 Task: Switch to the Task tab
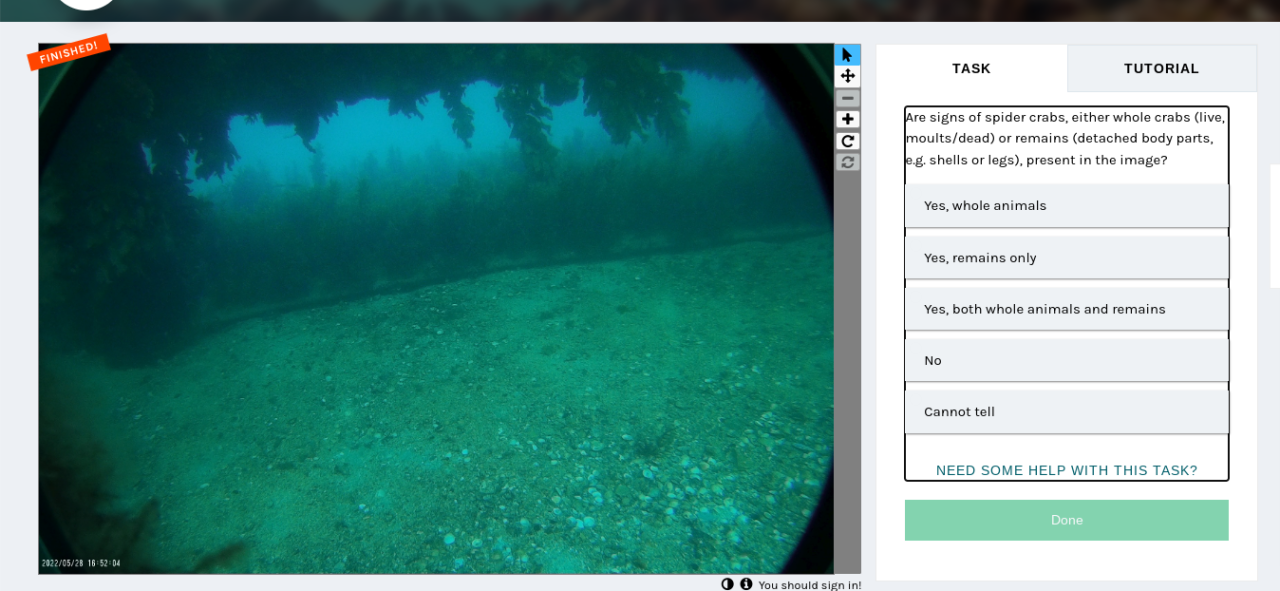coord(971,68)
